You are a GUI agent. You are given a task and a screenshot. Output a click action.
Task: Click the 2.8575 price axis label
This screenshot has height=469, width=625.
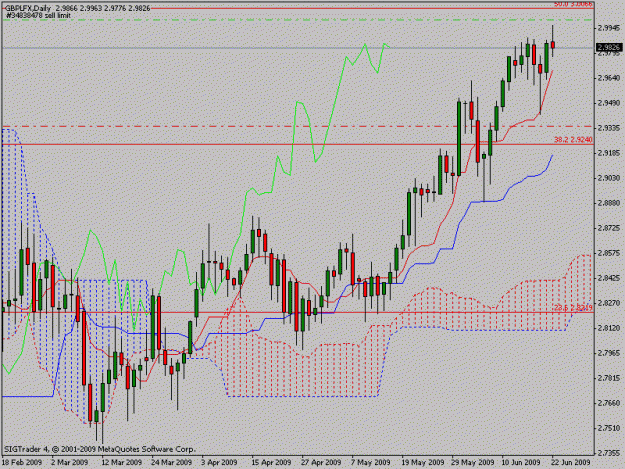[609, 253]
